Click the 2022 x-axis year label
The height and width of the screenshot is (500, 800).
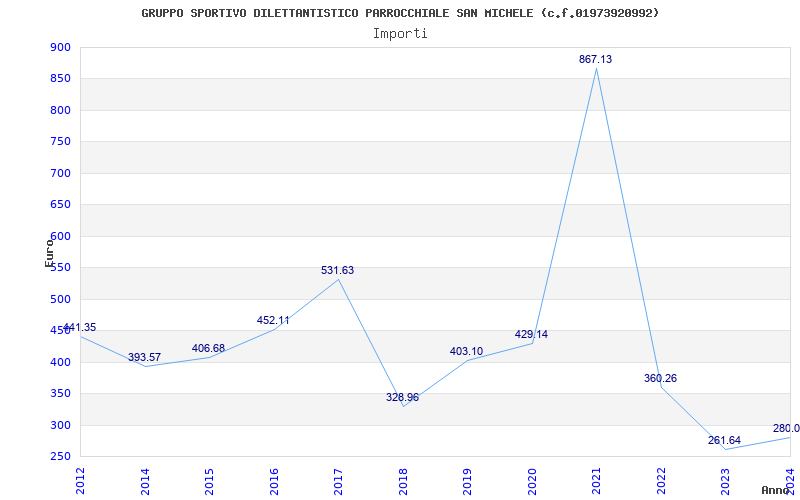[661, 481]
